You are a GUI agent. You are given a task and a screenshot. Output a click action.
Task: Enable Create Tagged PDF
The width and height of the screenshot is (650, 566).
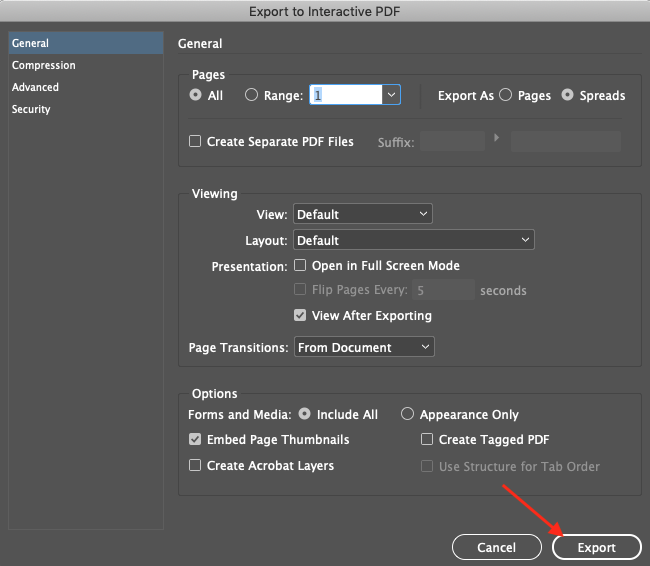point(427,440)
